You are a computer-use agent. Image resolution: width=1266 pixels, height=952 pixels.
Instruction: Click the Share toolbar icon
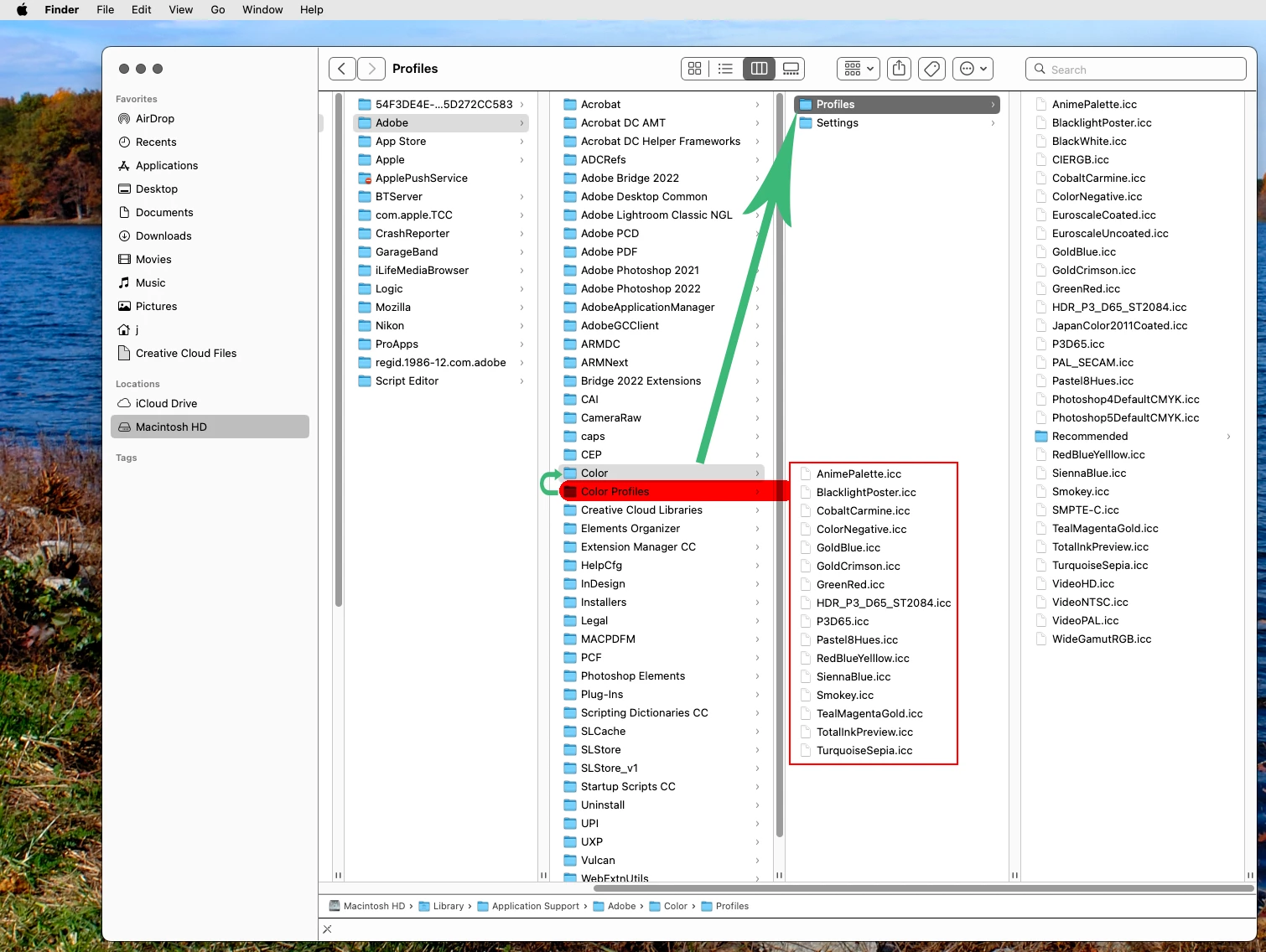899,69
